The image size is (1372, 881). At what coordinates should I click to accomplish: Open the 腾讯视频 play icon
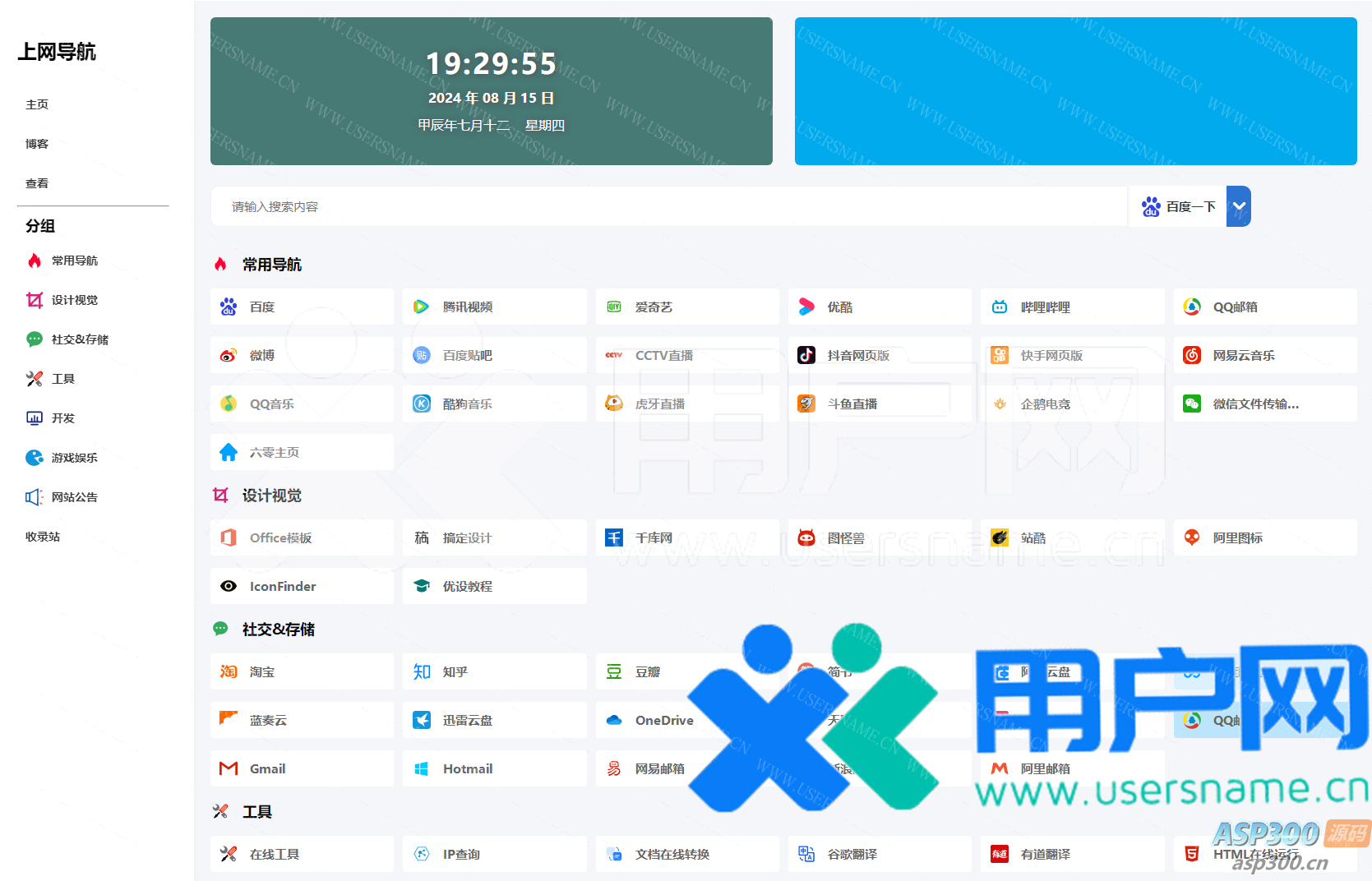tap(421, 307)
